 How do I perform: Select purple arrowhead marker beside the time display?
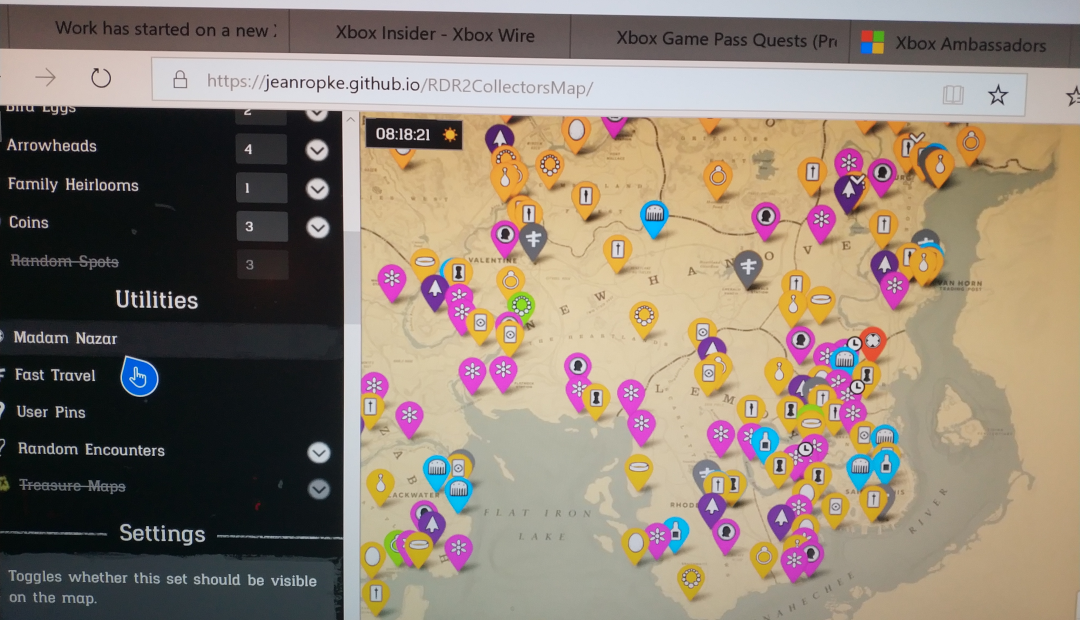[499, 138]
